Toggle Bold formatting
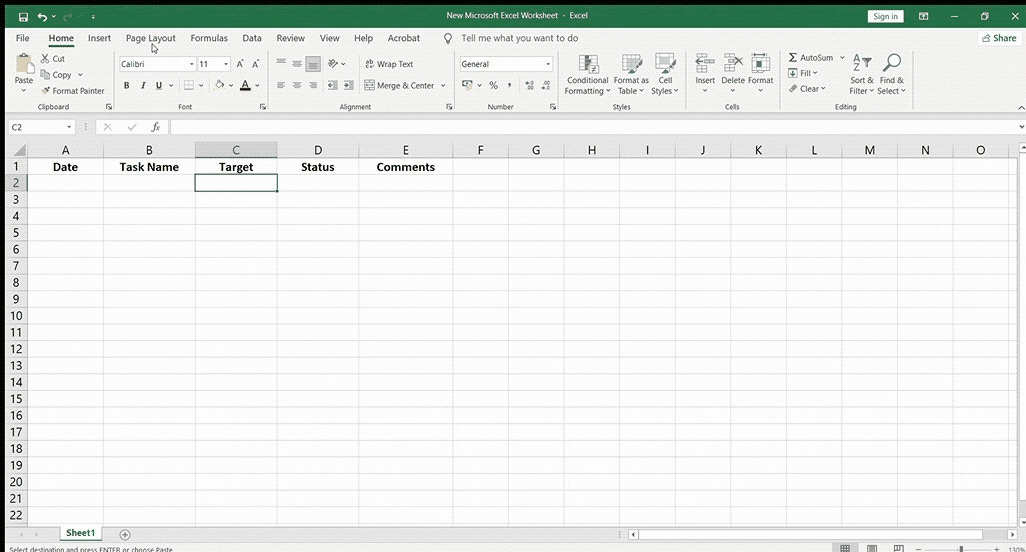Viewport: 1026px width, 552px height. point(126,86)
